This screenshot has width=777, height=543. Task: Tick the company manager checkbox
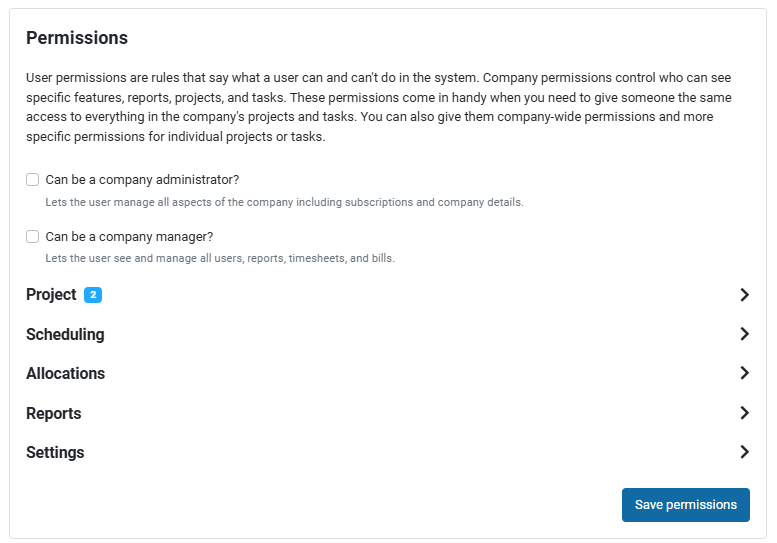click(33, 237)
